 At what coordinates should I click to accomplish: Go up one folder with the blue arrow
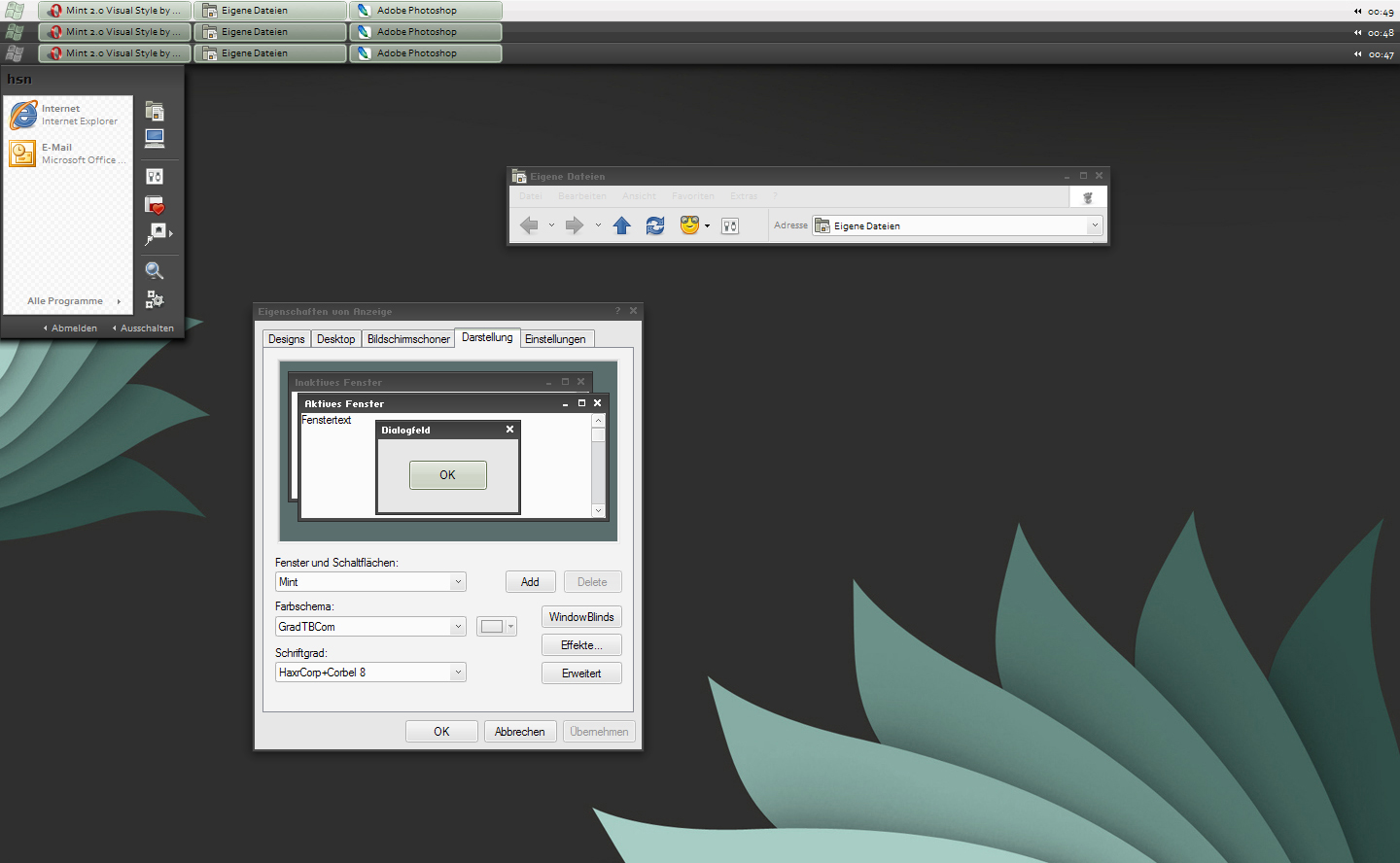click(622, 225)
